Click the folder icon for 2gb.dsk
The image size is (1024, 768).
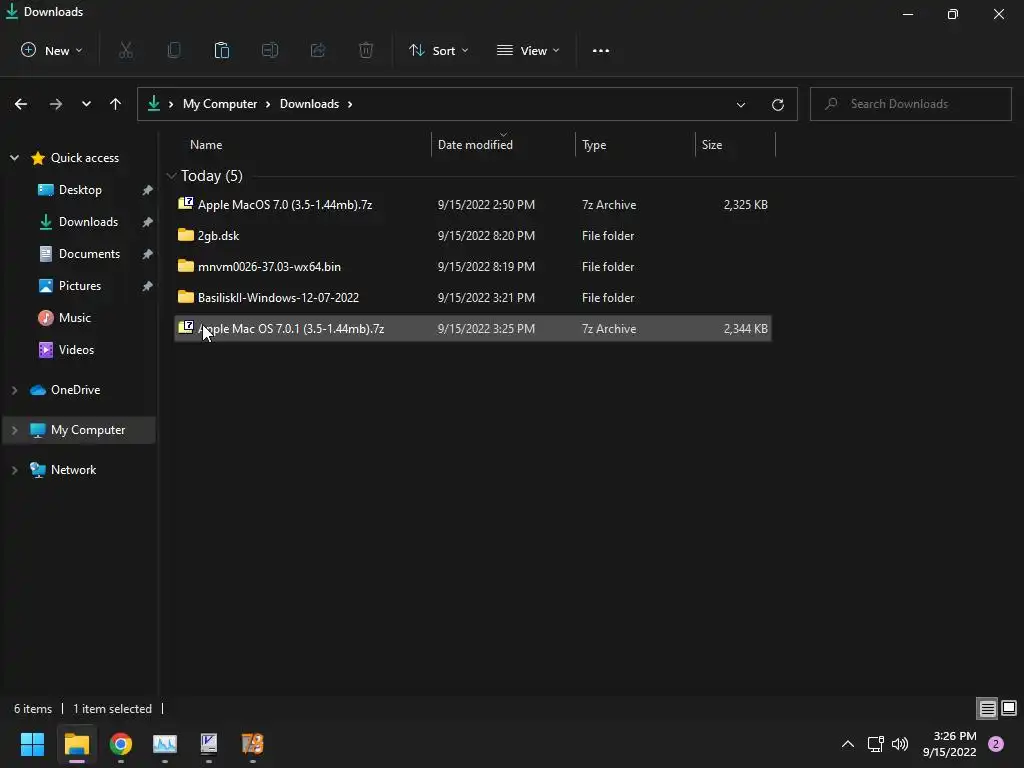(185, 234)
